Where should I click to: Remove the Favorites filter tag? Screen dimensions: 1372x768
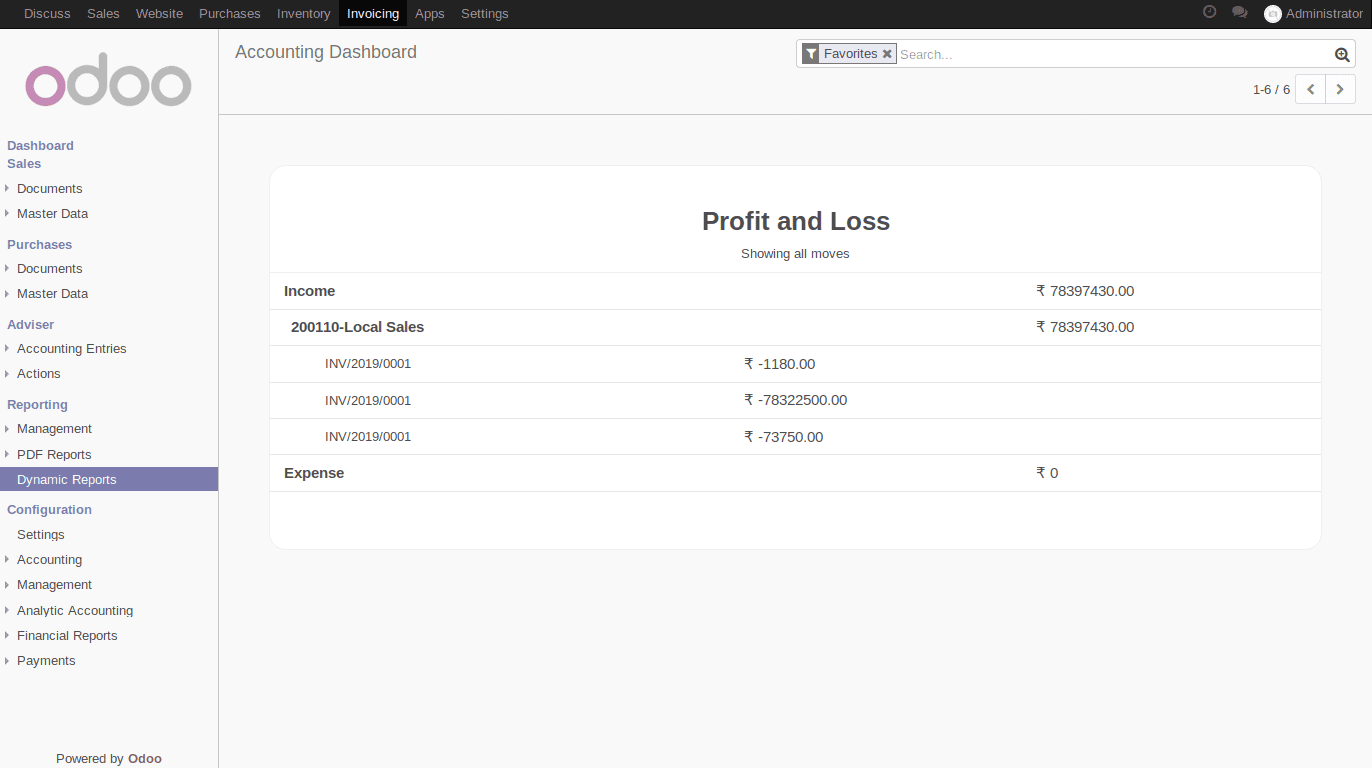[887, 54]
